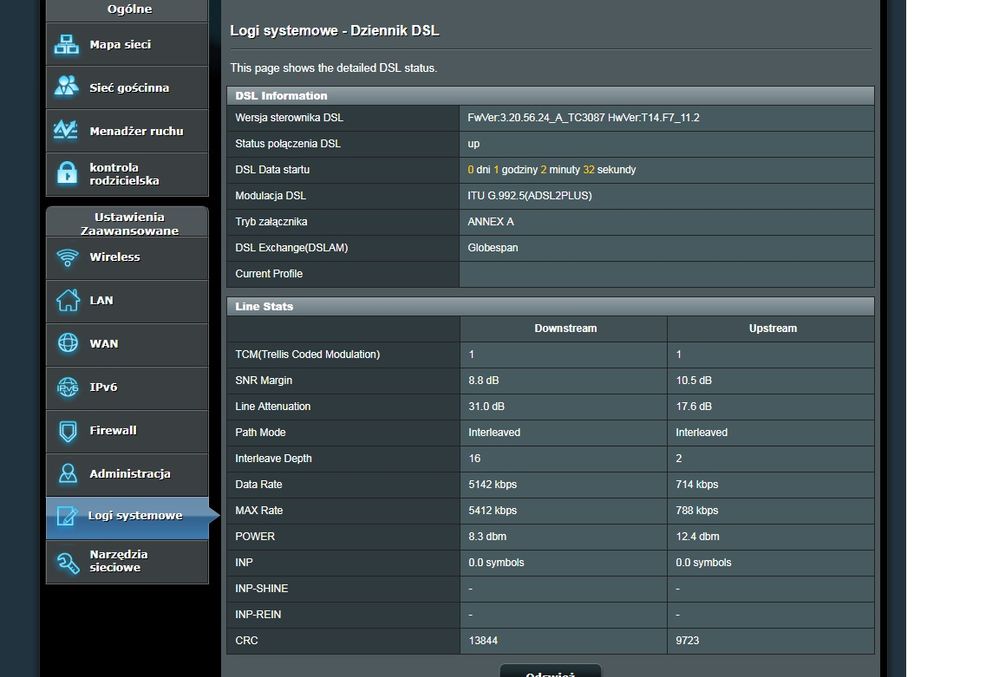
Task: Open the Mapa sieci network map icon
Action: [67, 45]
